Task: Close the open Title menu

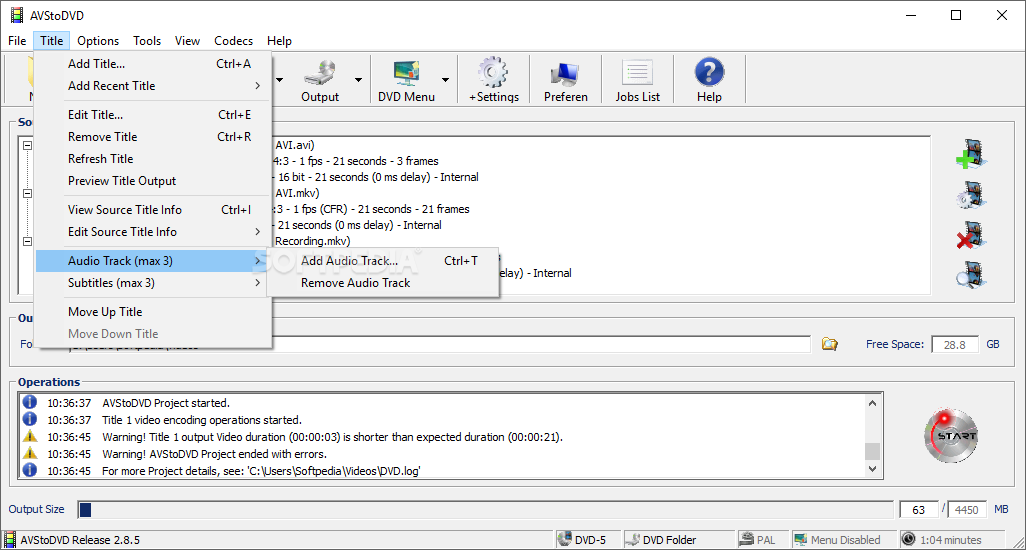Action: coord(52,41)
